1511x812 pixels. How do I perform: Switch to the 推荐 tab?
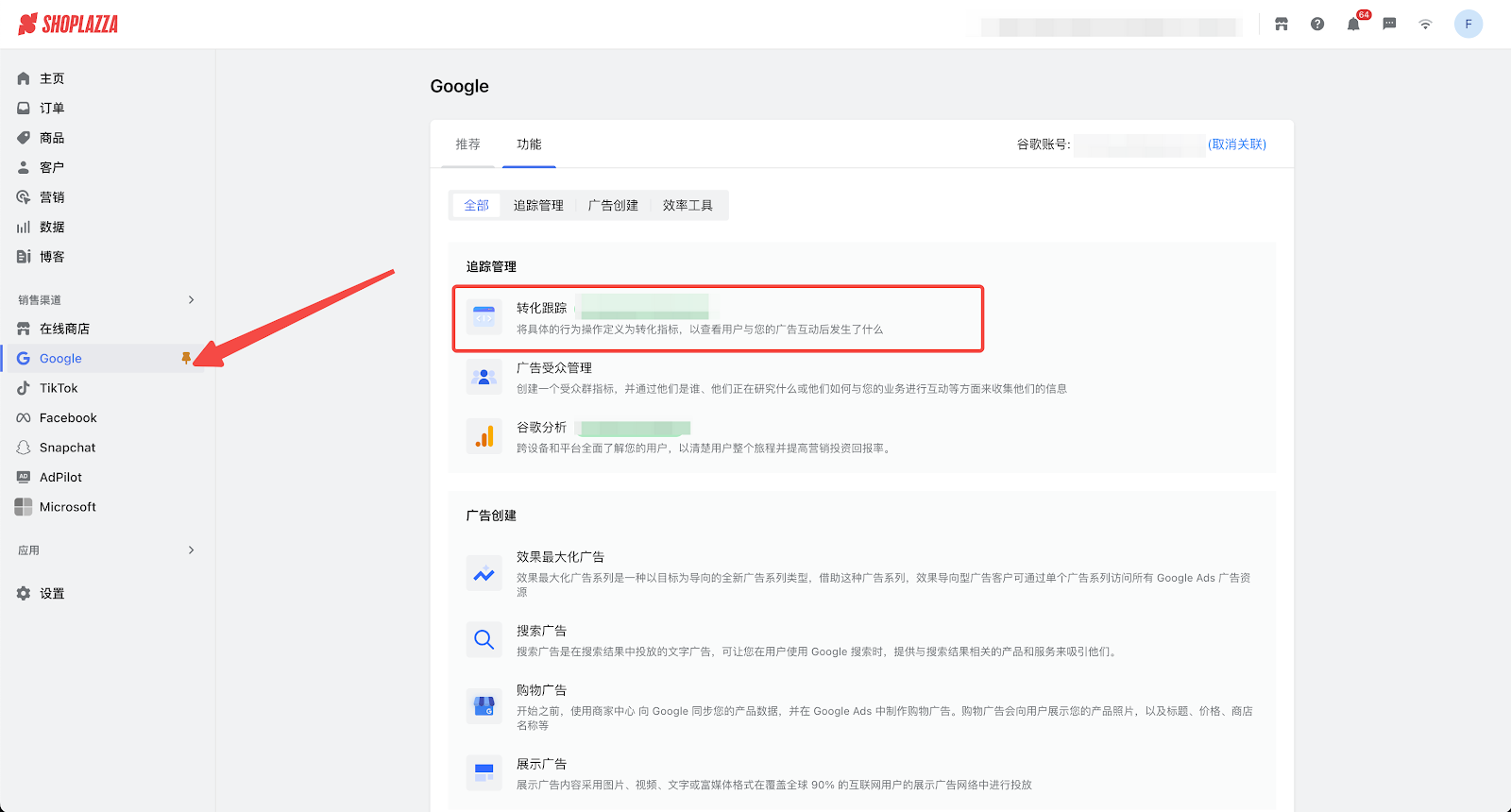(x=467, y=144)
